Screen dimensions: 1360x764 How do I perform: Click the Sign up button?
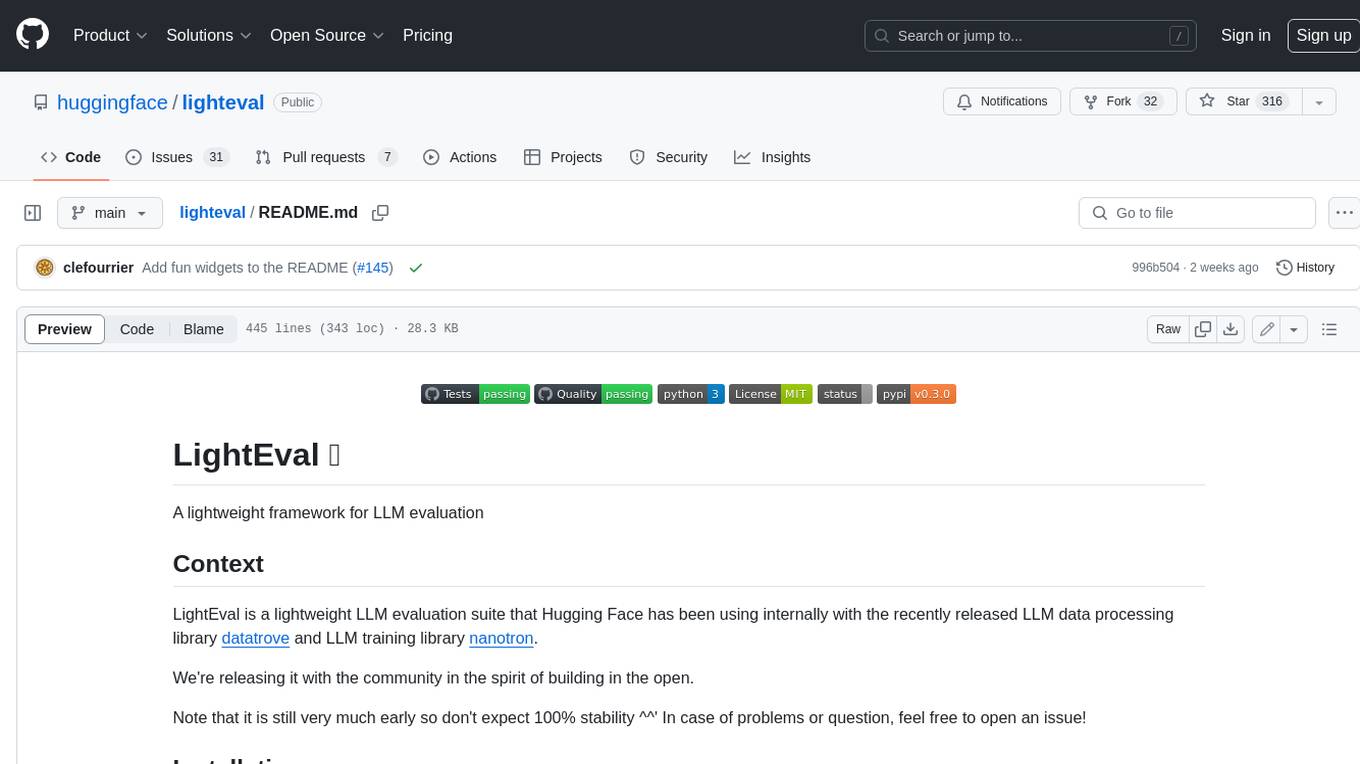click(x=1323, y=35)
